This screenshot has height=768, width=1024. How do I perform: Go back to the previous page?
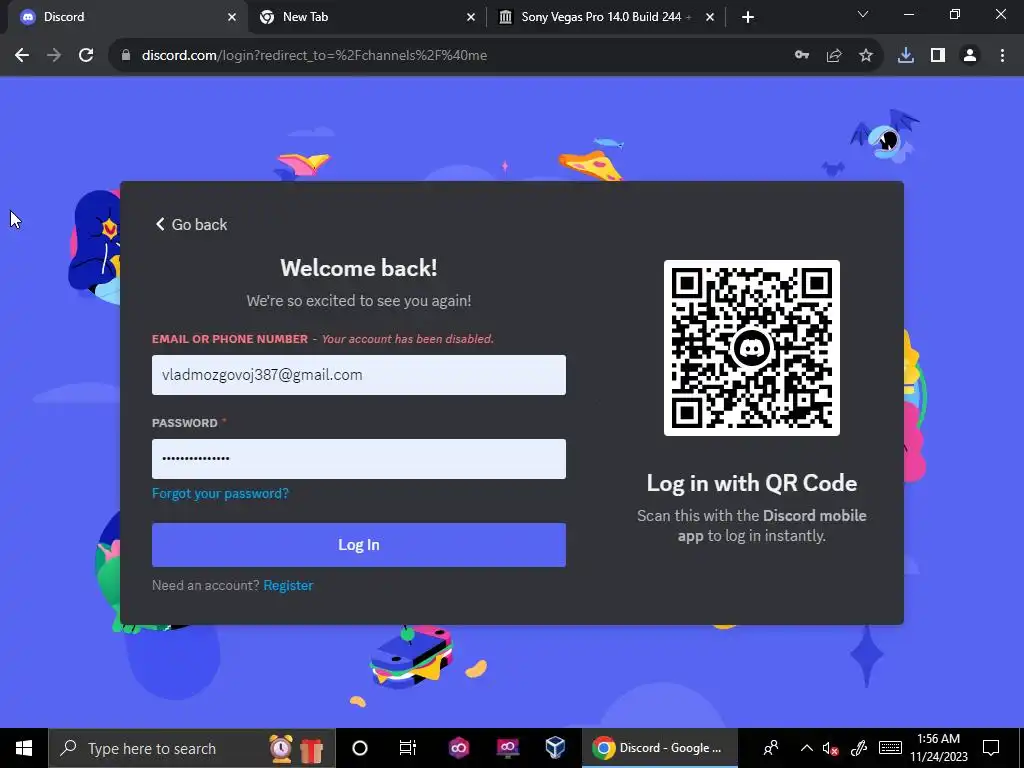[22, 56]
